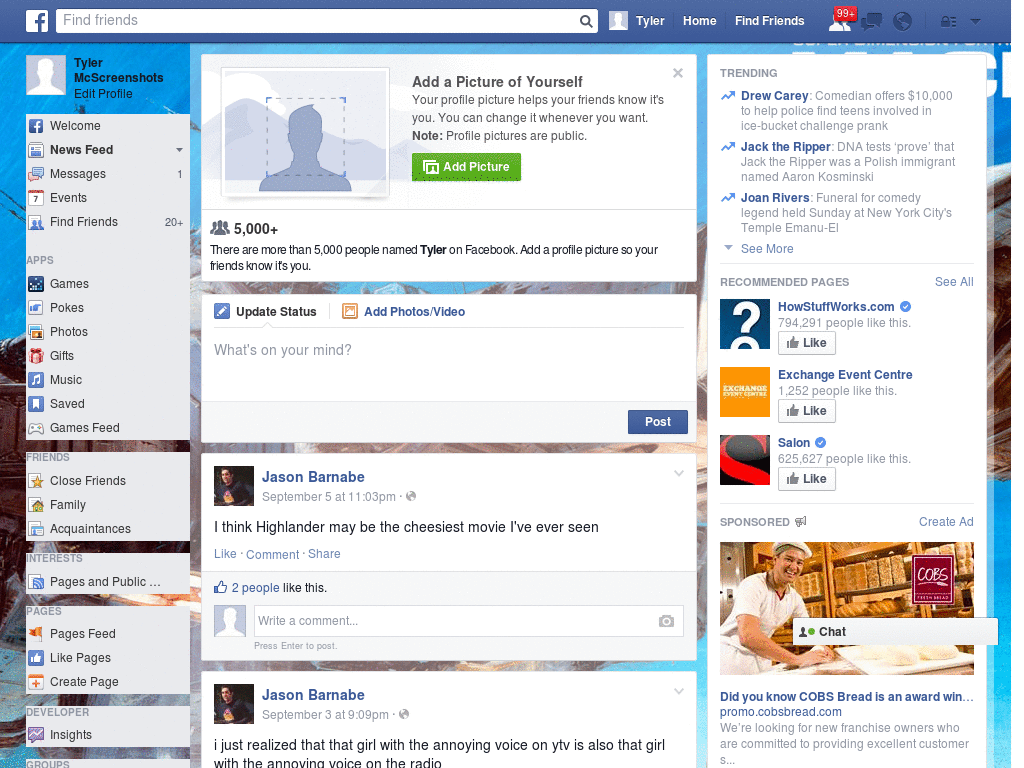Click the Music app icon
The height and width of the screenshot is (768, 1024).
pos(37,380)
